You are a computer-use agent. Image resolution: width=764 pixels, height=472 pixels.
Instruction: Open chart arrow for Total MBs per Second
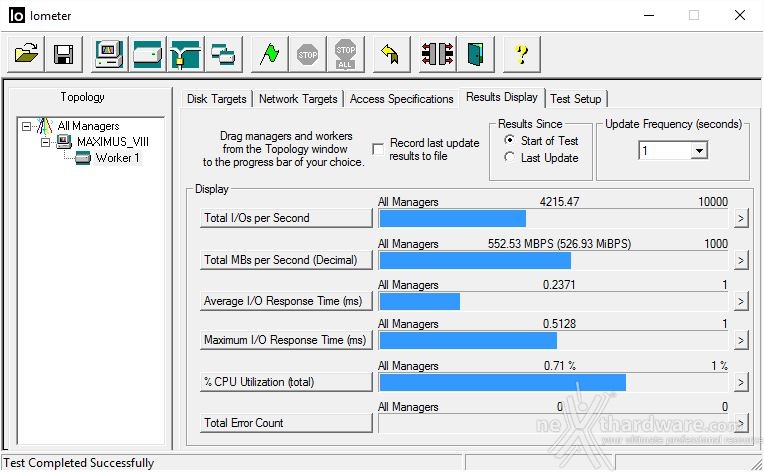741,260
